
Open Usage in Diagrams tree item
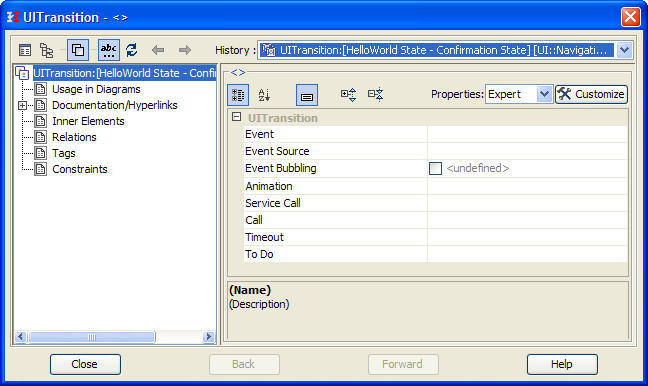click(96, 89)
